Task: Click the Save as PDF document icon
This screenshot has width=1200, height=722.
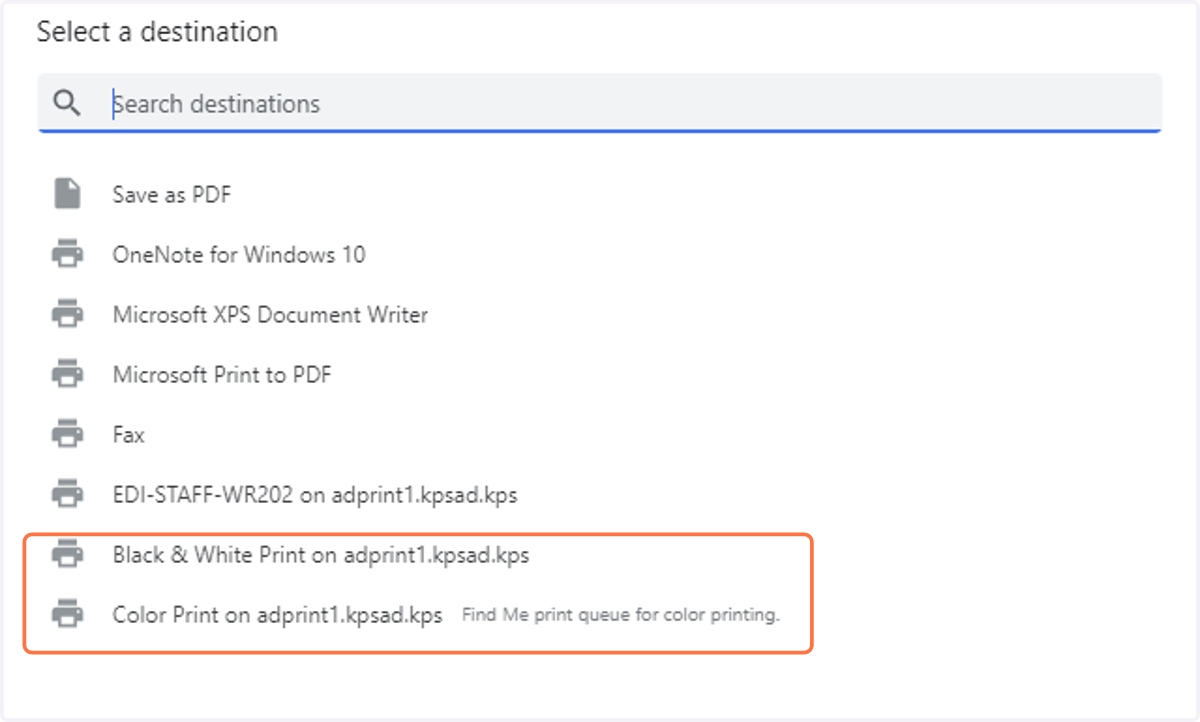Action: [x=67, y=194]
